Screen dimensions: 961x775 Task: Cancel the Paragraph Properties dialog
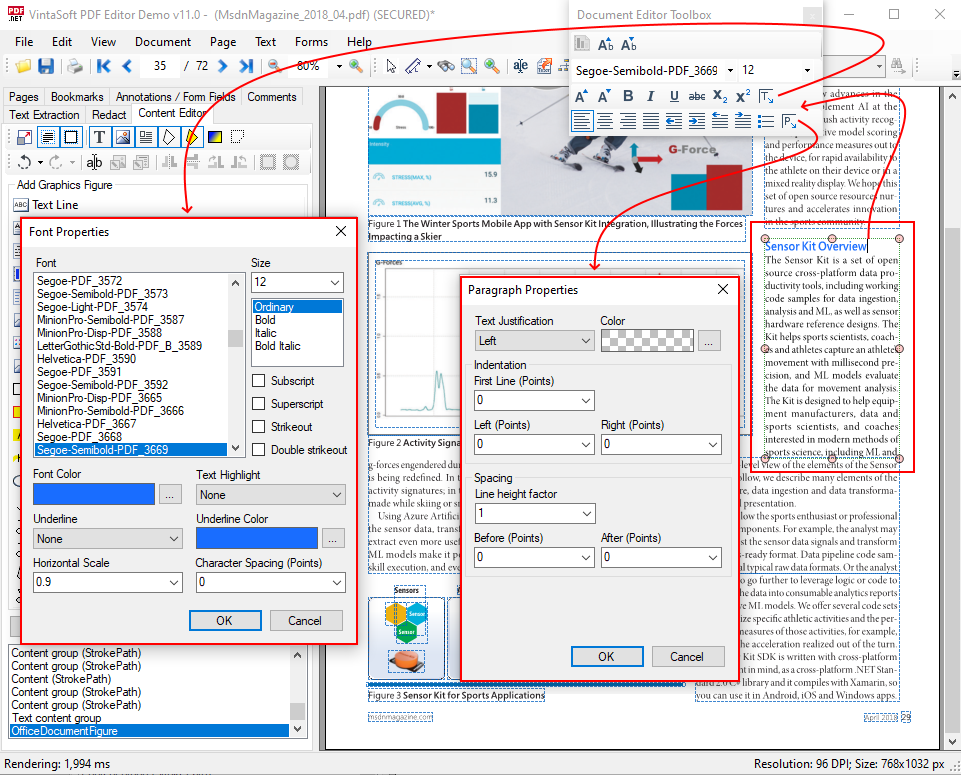[687, 657]
